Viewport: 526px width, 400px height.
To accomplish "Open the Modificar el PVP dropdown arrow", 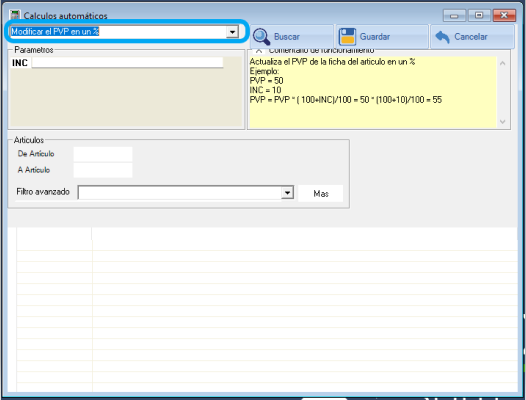I will tap(232, 32).
